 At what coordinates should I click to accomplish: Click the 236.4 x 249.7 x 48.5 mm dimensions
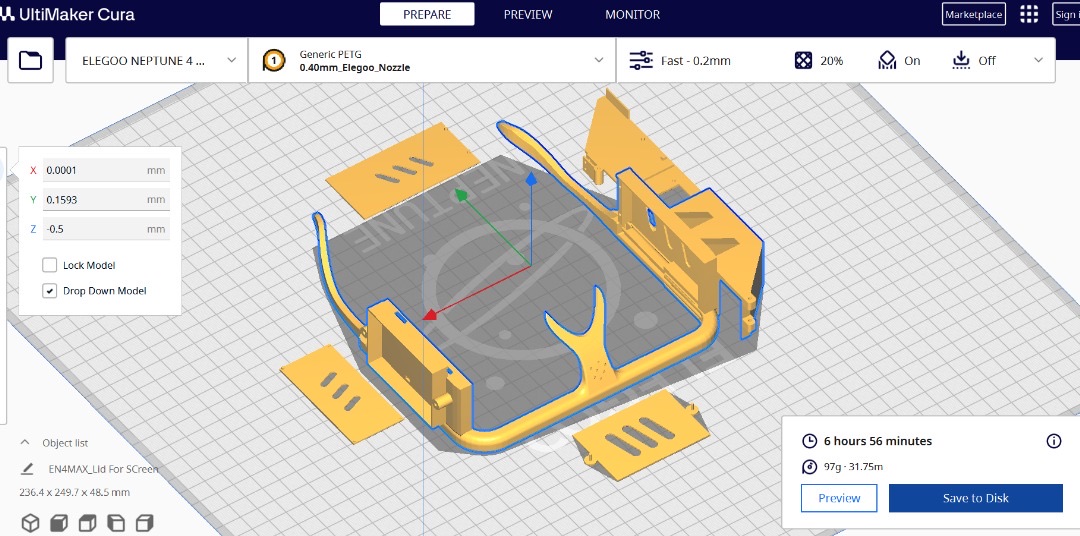click(x=74, y=493)
